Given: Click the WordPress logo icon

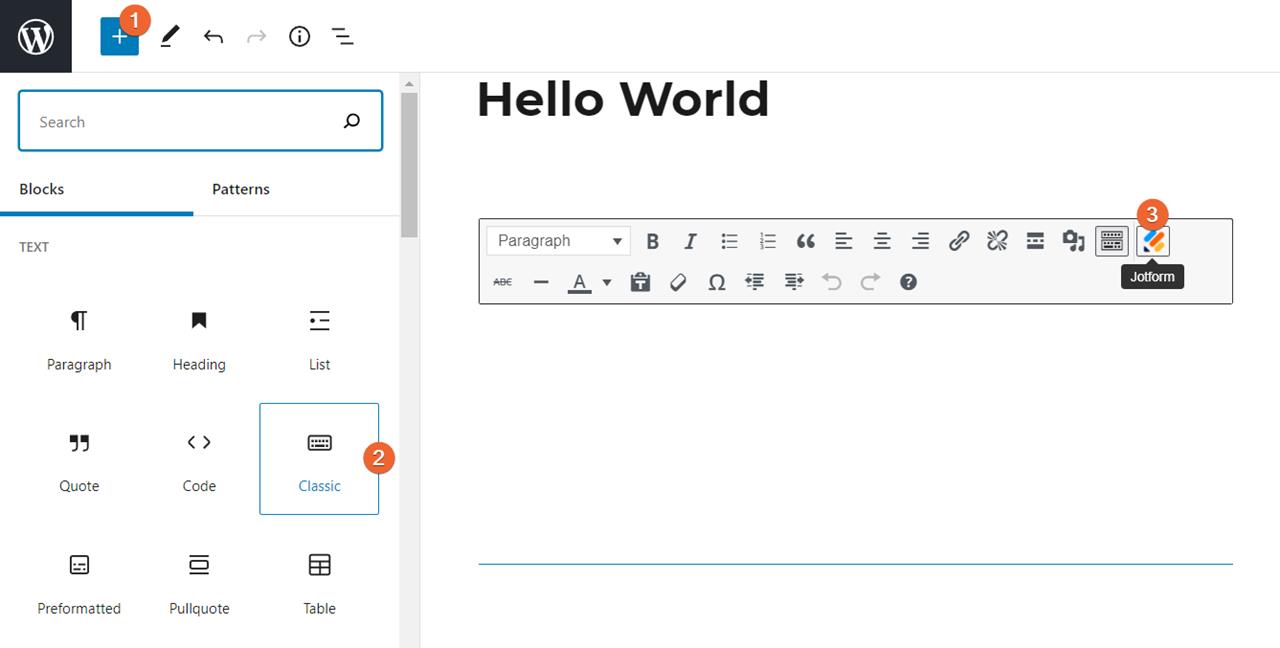Looking at the screenshot, I should click(36, 36).
